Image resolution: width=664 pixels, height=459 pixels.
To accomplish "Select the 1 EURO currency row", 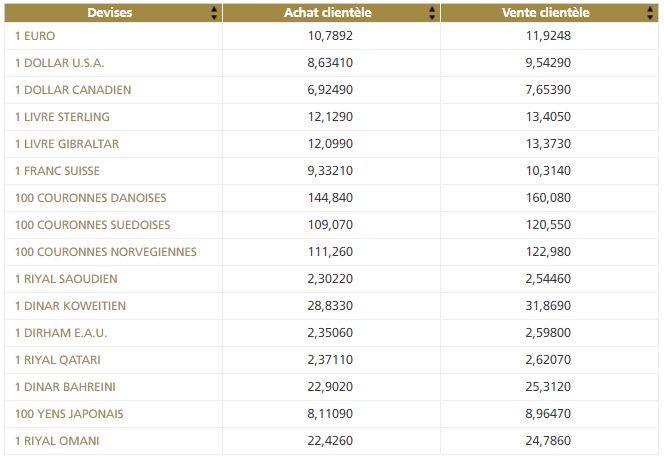I will (36, 36).
